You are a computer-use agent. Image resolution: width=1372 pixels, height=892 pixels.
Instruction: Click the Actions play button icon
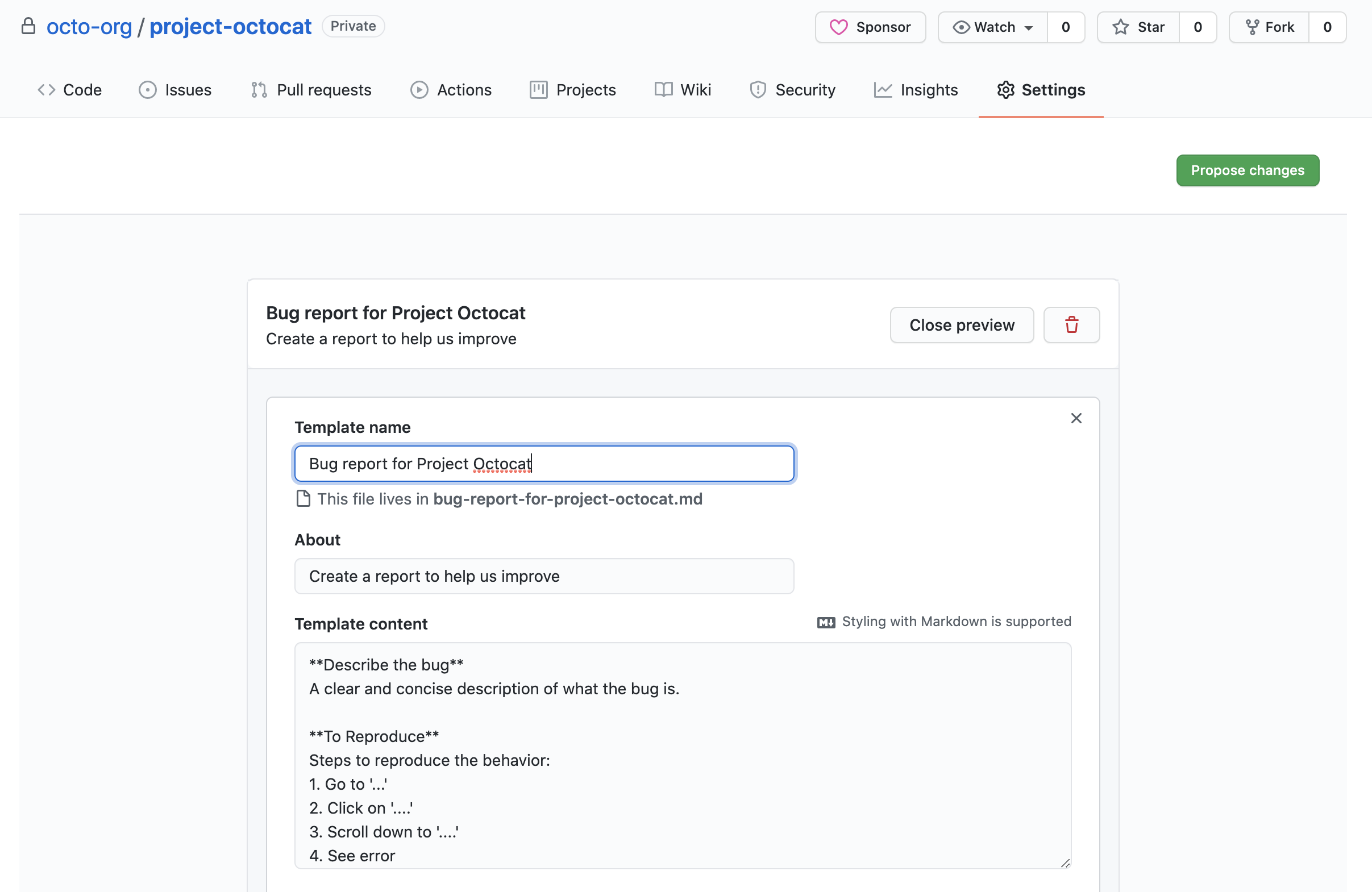click(x=419, y=89)
